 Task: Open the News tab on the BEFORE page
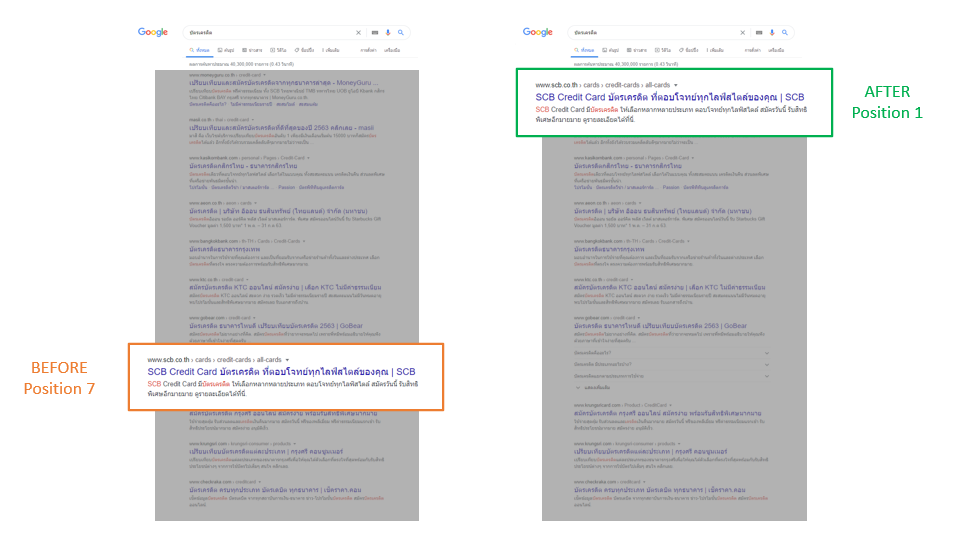252,50
